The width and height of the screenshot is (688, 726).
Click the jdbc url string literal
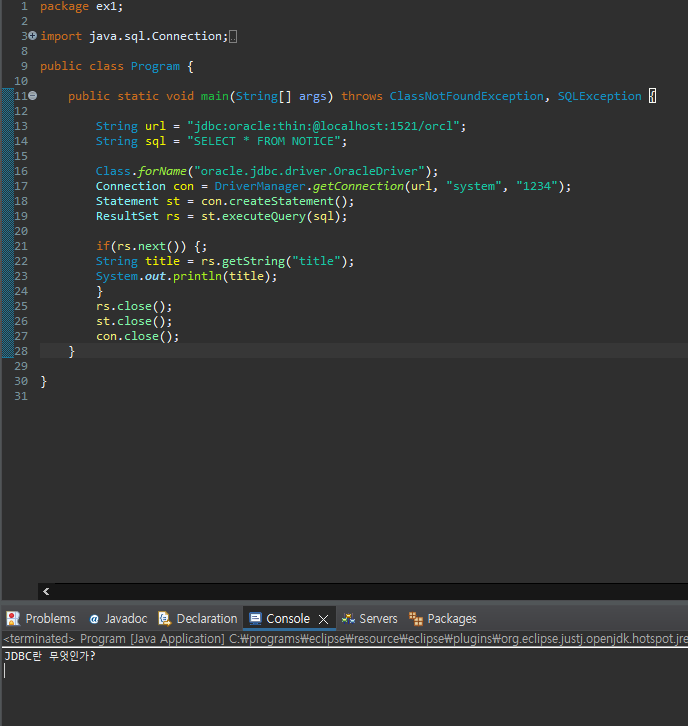tap(323, 126)
